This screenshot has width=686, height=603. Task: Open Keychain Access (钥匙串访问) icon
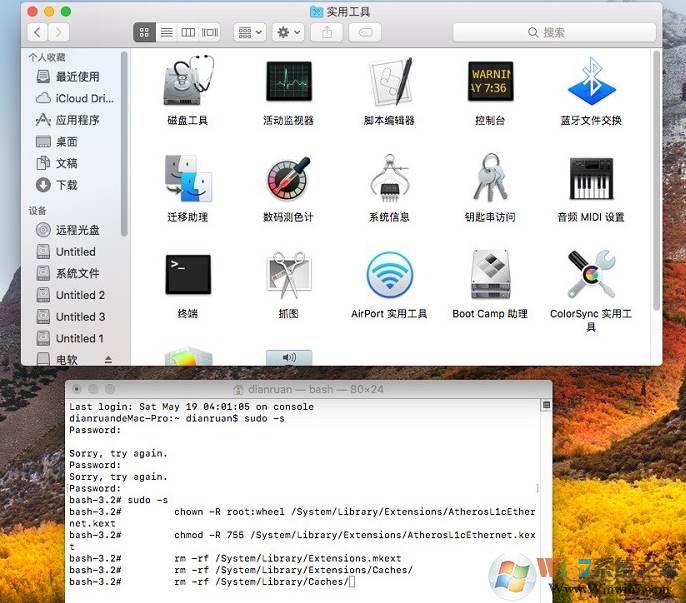coord(490,179)
